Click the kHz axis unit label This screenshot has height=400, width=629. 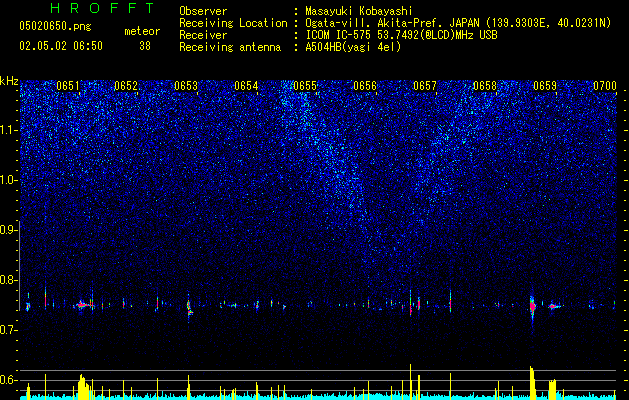tap(9, 81)
